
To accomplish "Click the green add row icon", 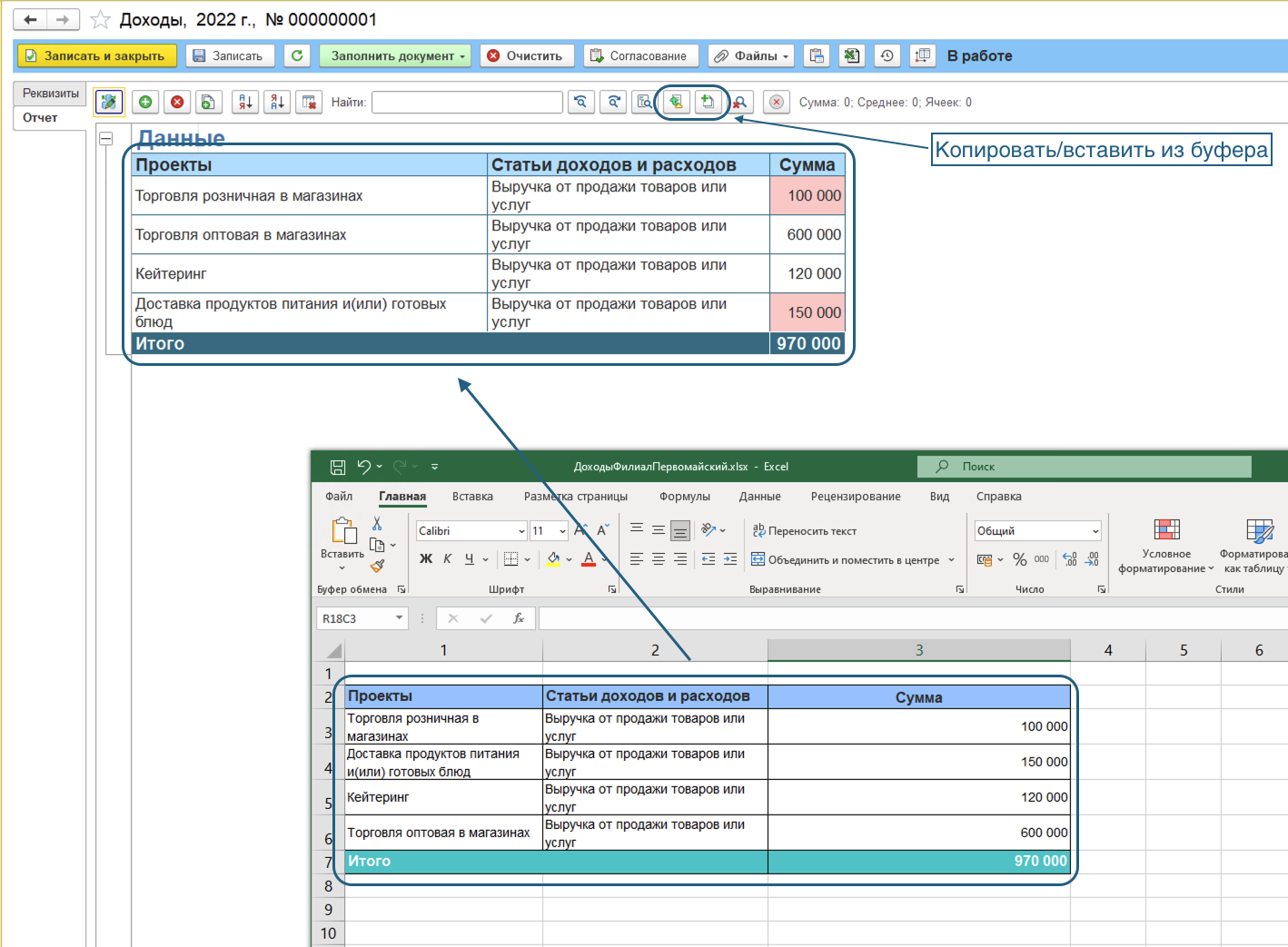I will coord(145,102).
